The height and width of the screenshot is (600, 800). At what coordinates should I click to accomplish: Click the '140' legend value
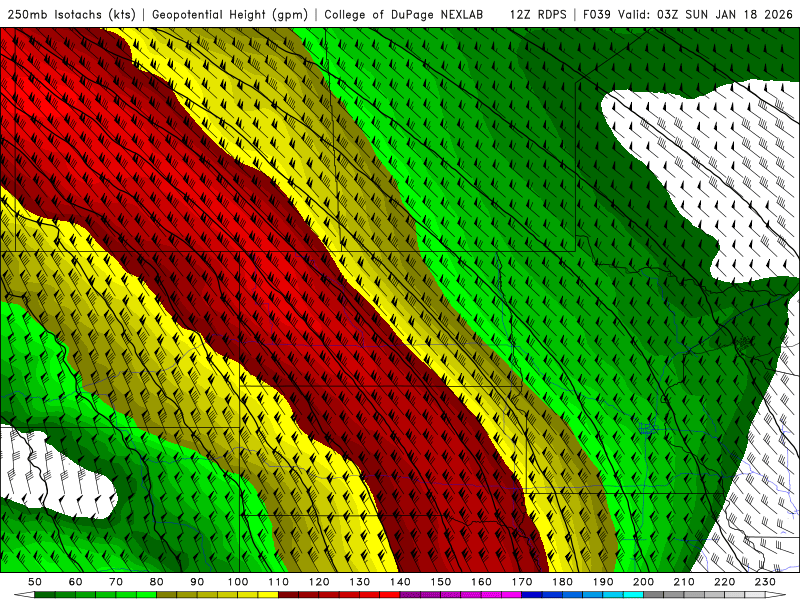coord(400,582)
